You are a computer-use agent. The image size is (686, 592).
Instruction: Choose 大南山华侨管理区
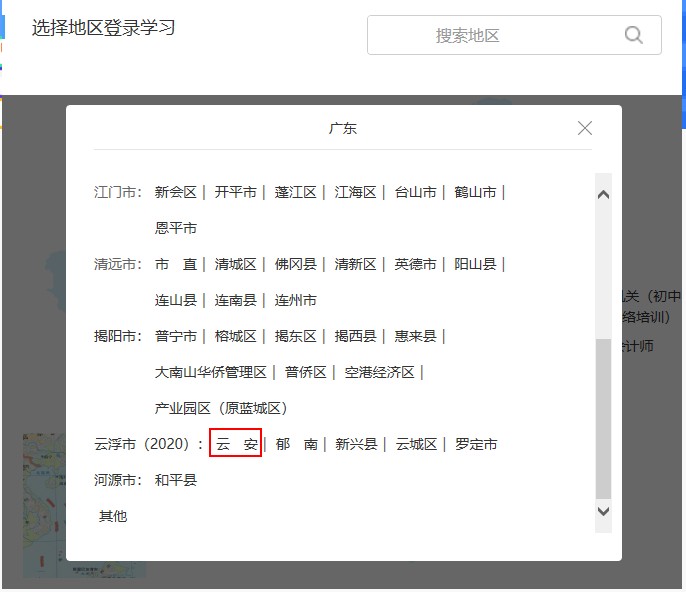pyautogui.click(x=210, y=372)
